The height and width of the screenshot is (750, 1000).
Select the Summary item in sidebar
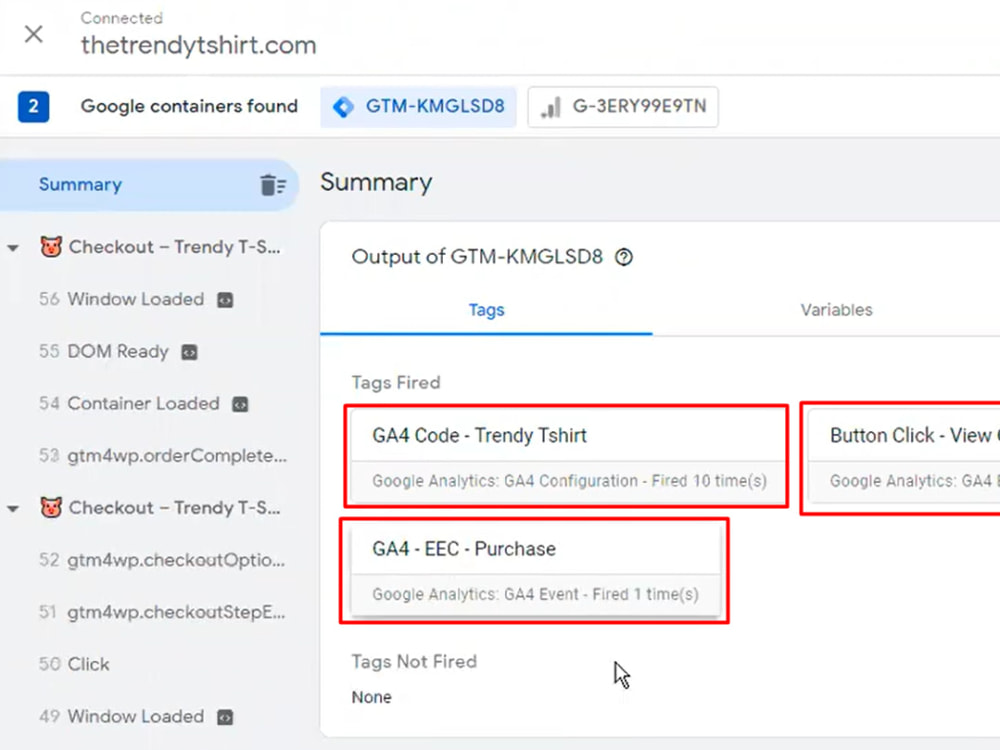click(x=149, y=185)
